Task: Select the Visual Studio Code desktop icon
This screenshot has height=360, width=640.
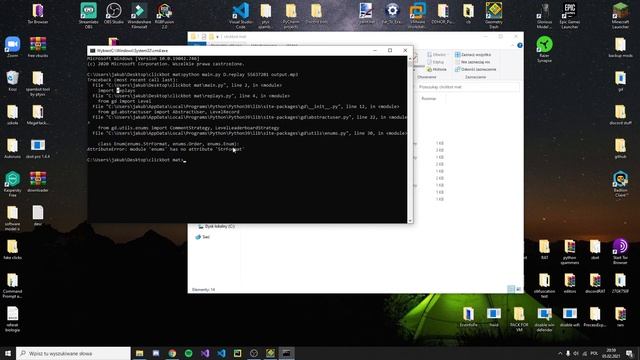Action: click(x=240, y=16)
